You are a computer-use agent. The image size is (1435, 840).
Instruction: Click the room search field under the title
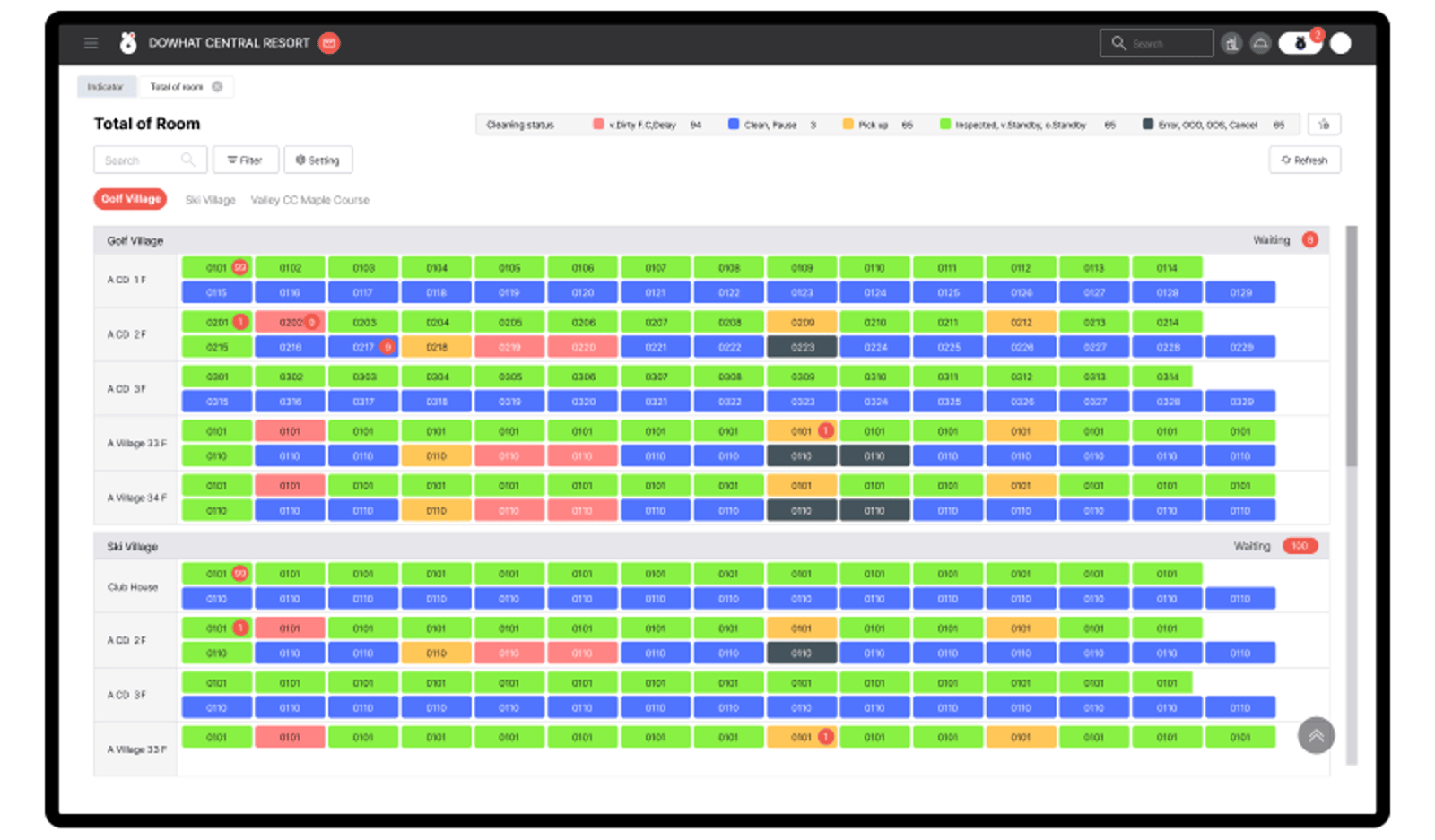151,160
